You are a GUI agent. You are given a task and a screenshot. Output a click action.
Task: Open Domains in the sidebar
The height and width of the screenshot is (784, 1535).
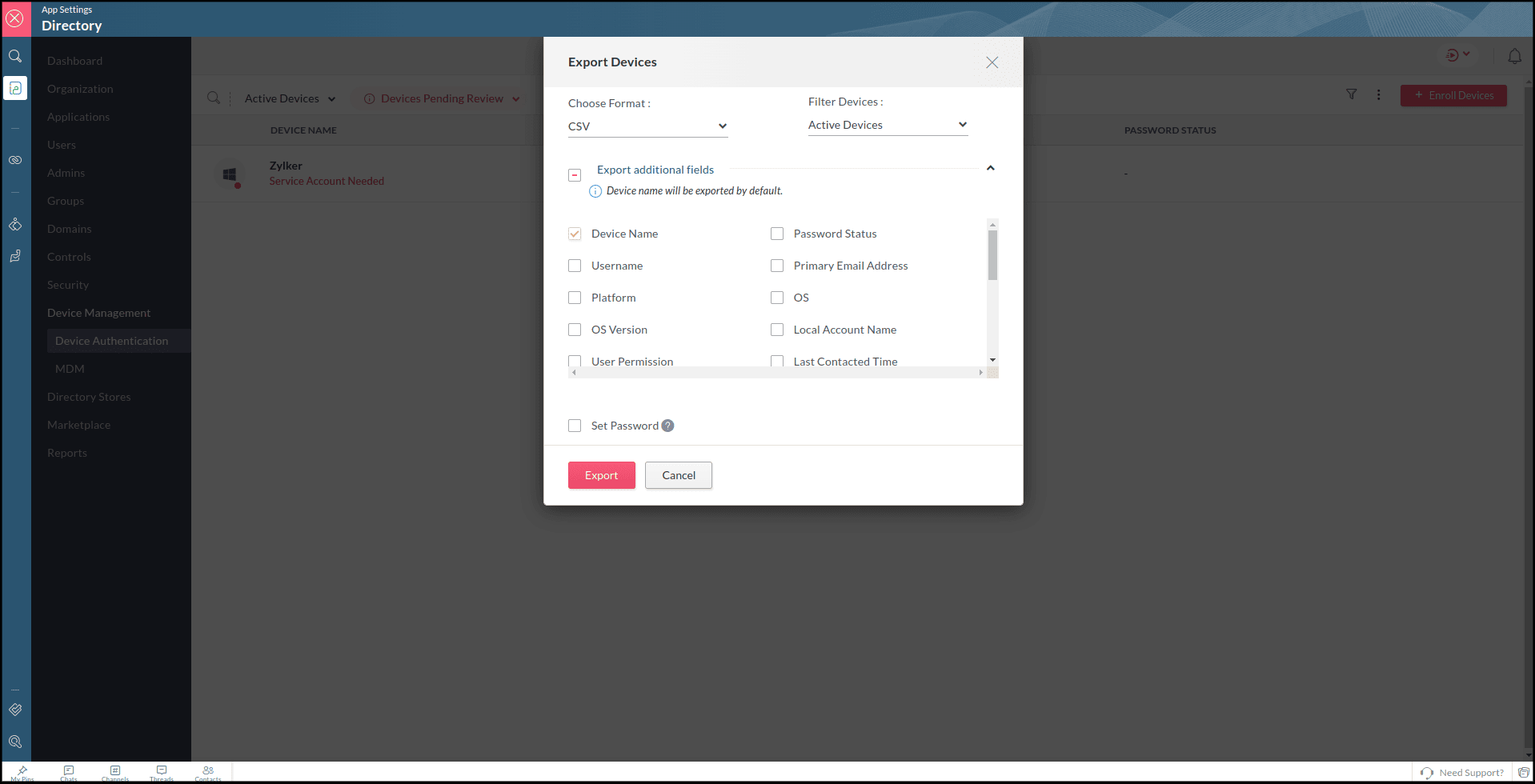(x=70, y=229)
